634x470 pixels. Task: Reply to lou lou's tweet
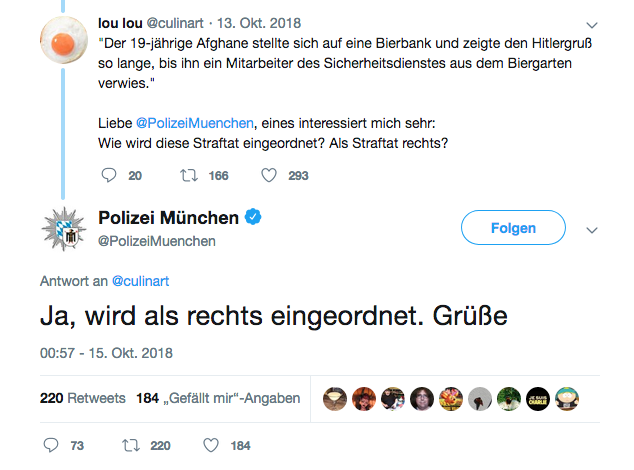click(x=110, y=176)
